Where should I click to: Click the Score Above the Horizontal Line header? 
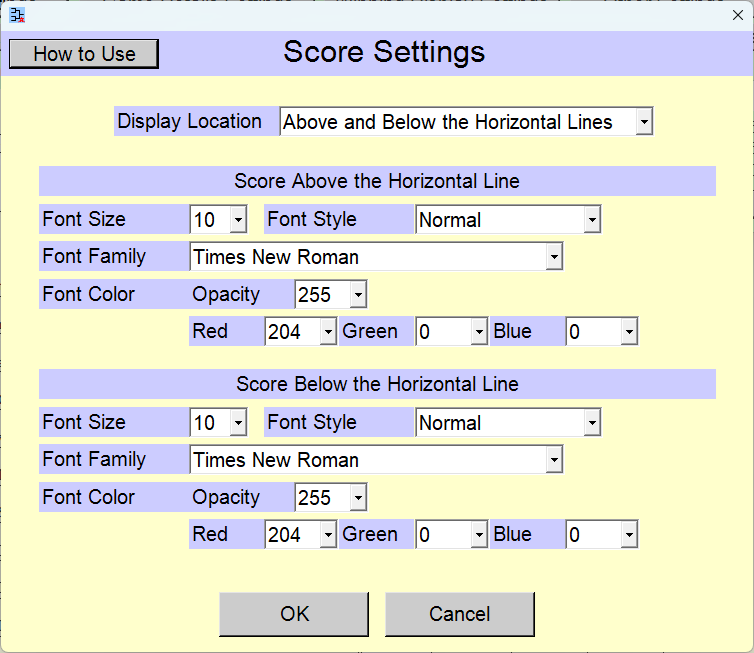[377, 181]
